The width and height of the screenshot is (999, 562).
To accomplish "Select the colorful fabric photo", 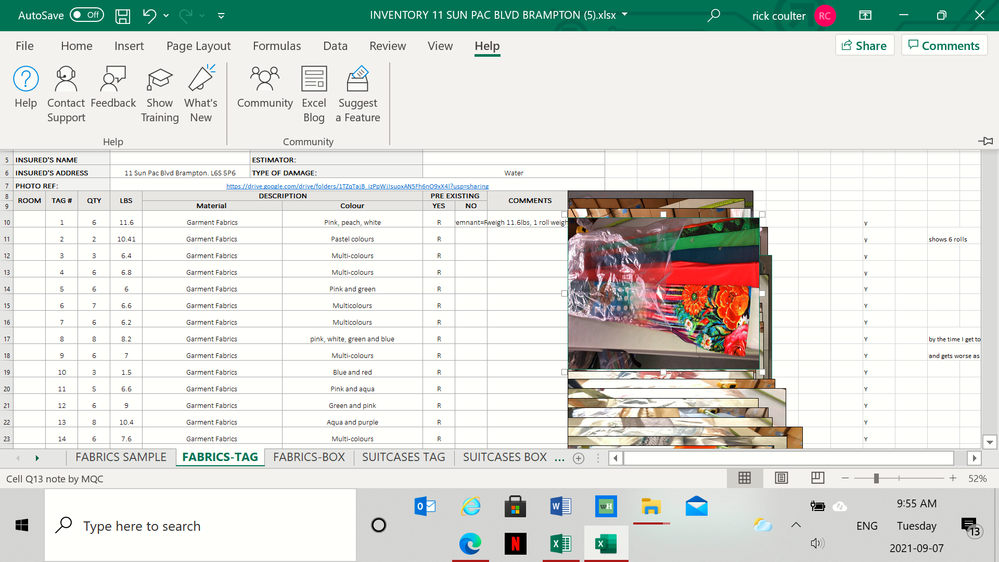I will click(x=663, y=293).
